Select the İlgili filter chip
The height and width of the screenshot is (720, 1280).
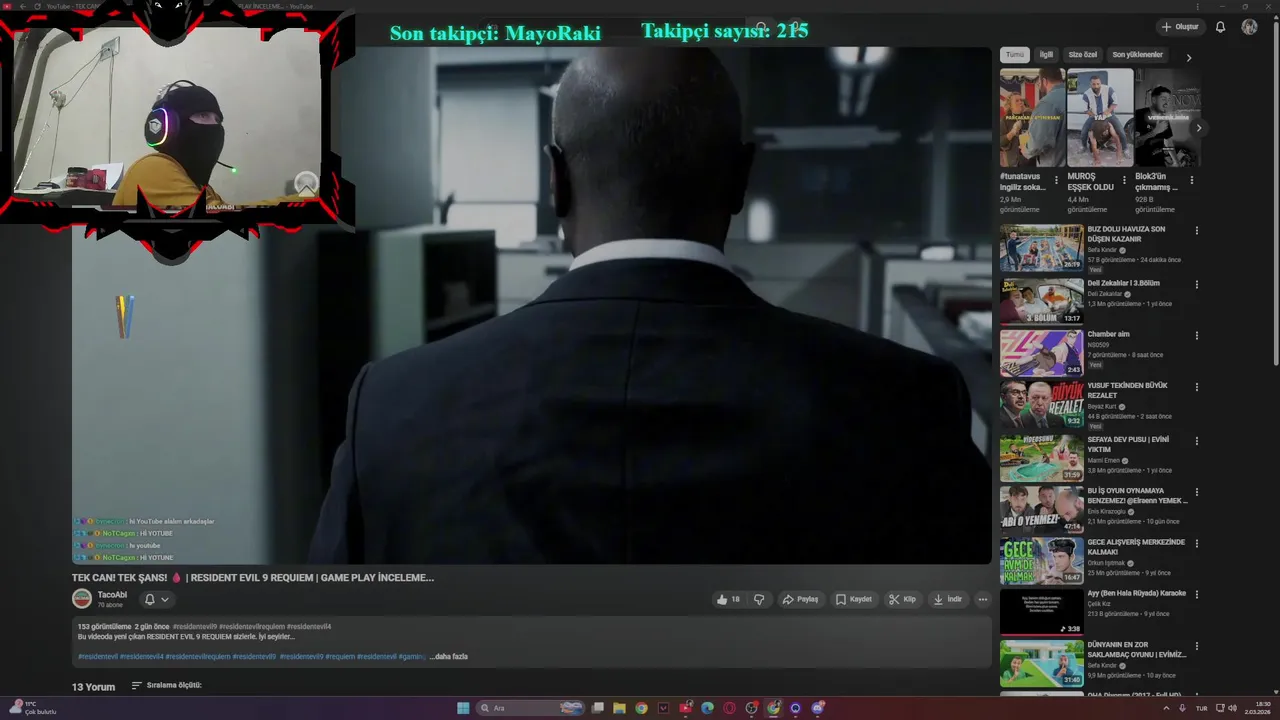(1046, 55)
